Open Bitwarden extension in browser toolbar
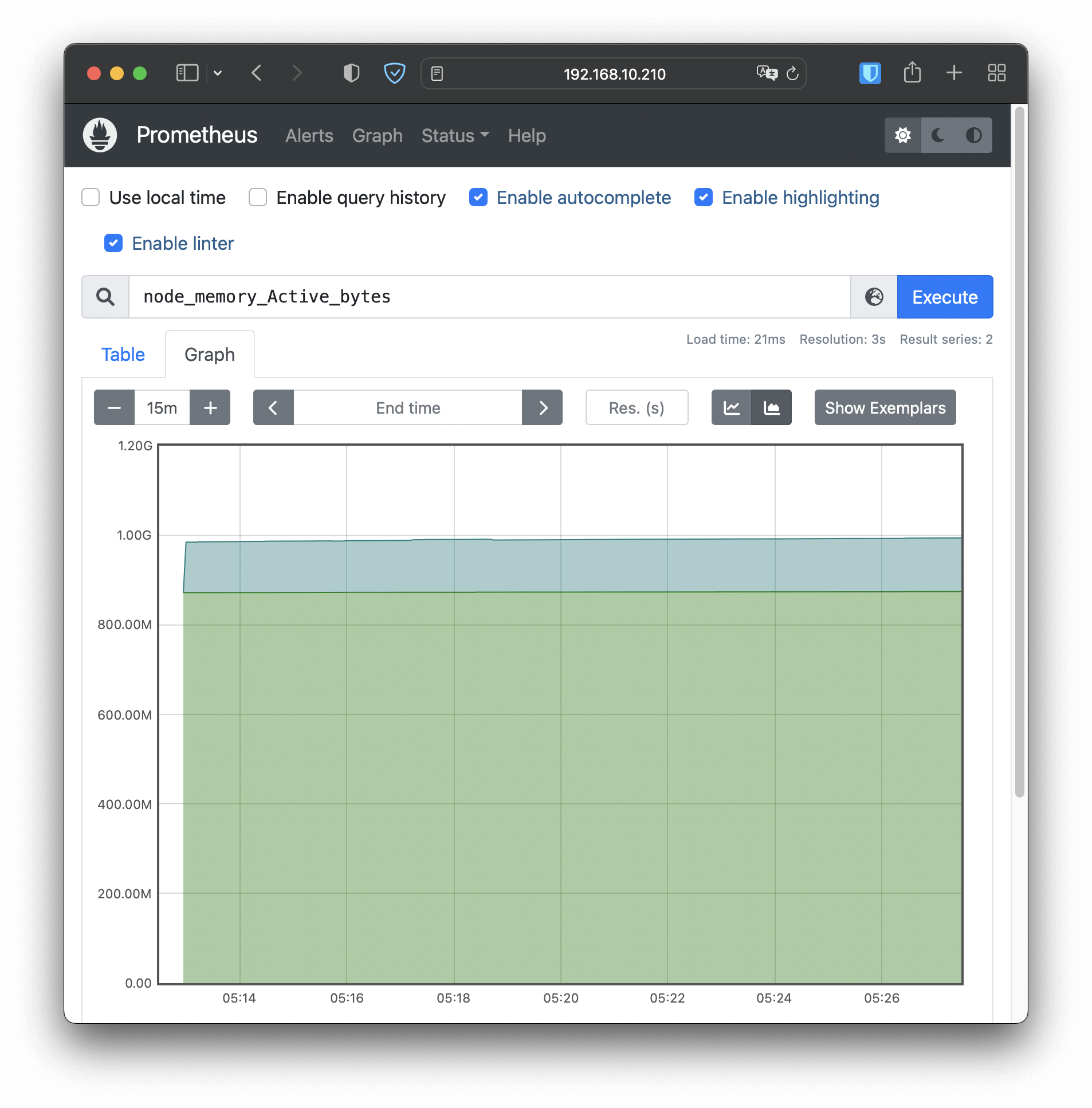Screen dimensions: 1092x1108 click(x=870, y=73)
